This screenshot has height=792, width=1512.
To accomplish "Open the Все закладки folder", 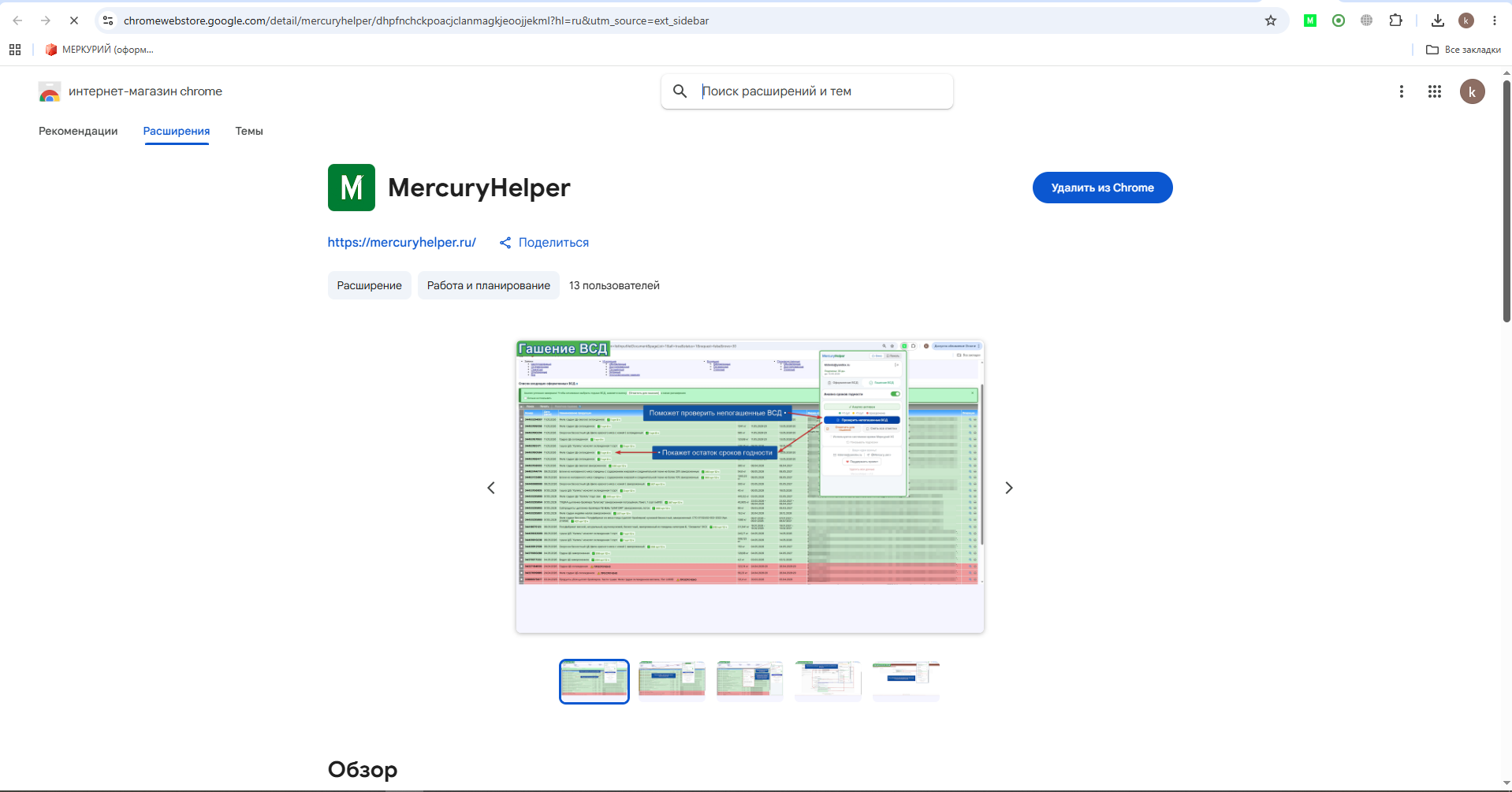I will 1464,50.
